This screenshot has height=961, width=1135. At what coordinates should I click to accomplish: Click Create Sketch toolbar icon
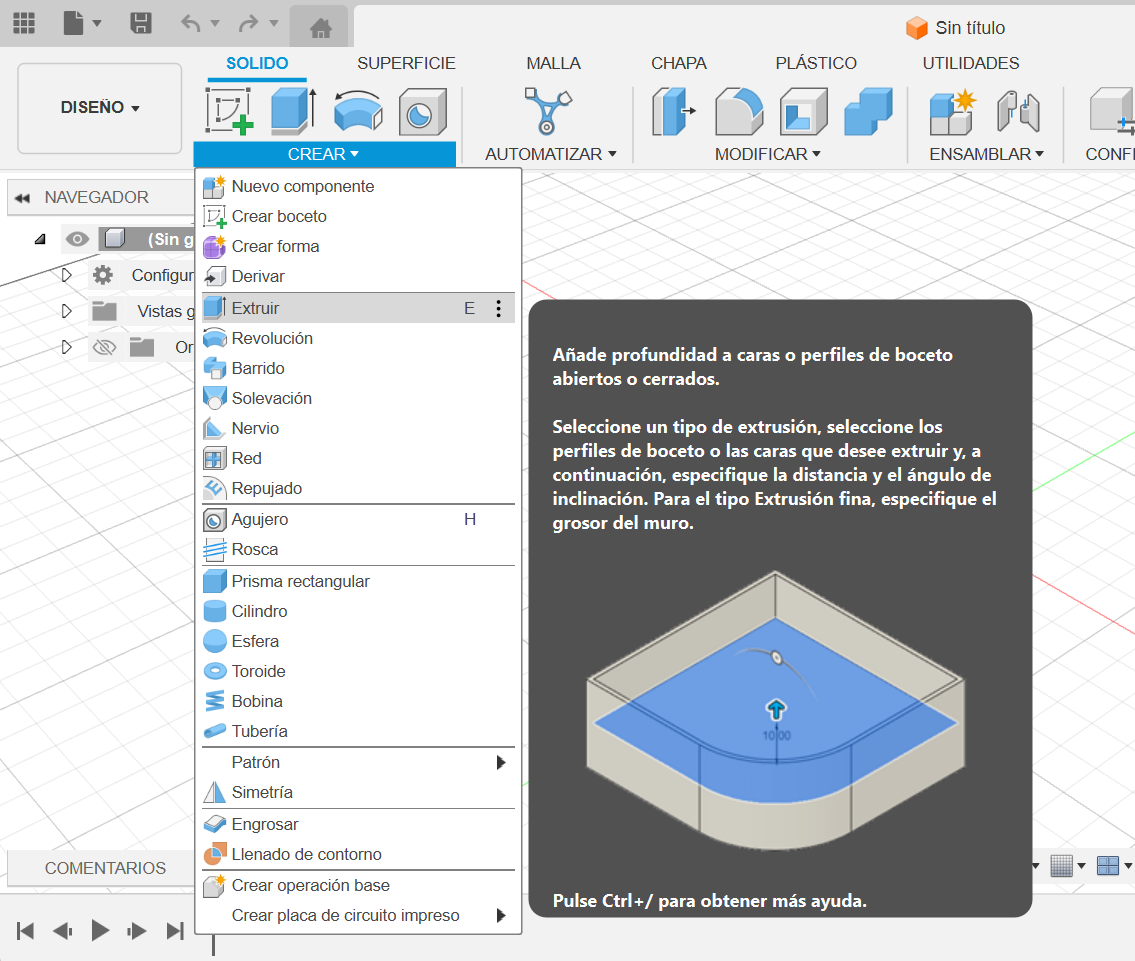pos(229,111)
